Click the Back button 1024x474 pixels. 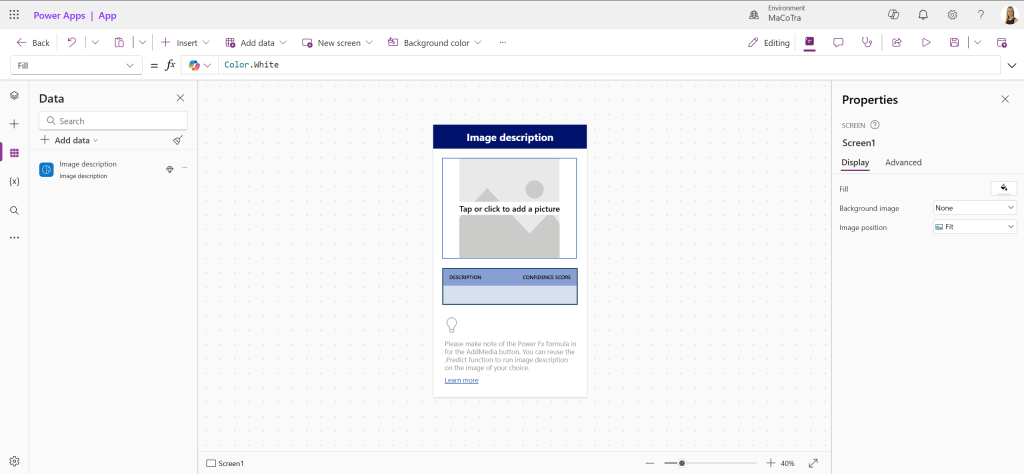33,43
